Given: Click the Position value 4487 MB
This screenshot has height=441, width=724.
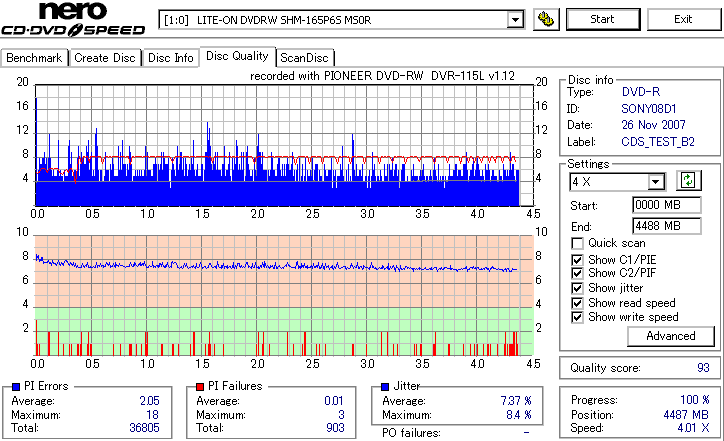Looking at the screenshot, I should [686, 415].
